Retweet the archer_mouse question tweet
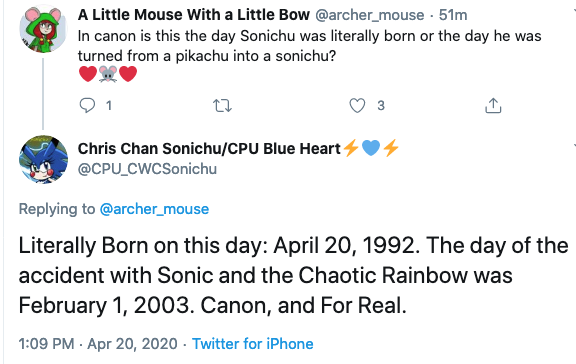The image size is (576, 364). pos(223,106)
